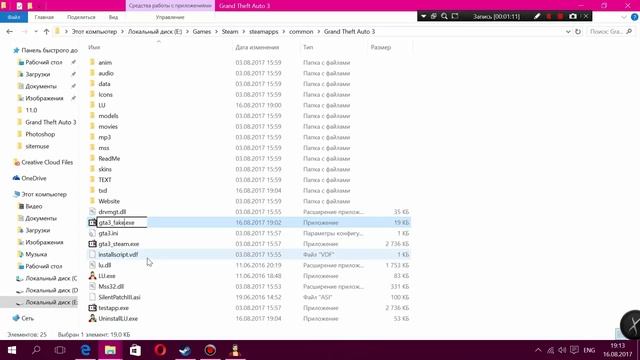Screen dimensions: 640x360
Task: Open the Файл ribbon tab
Action: pos(14,17)
